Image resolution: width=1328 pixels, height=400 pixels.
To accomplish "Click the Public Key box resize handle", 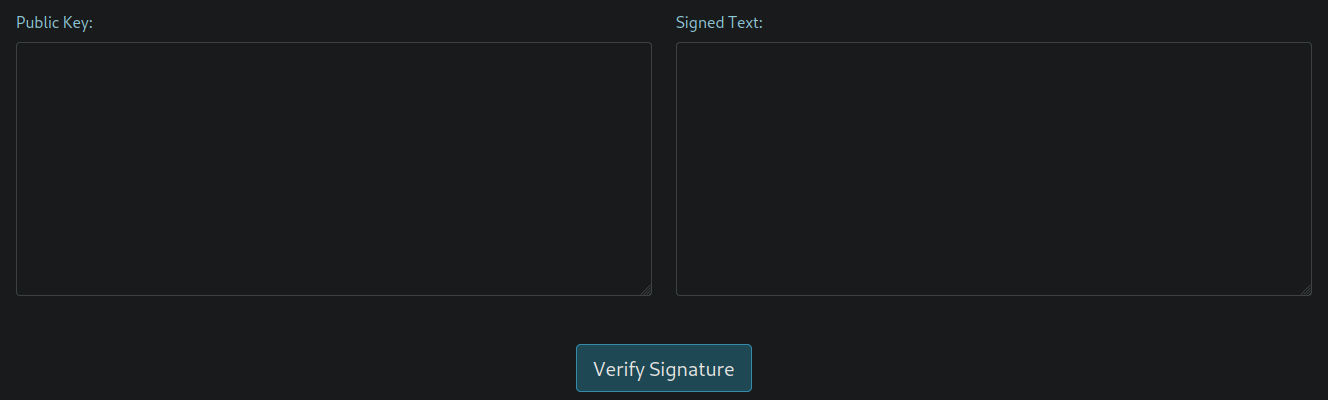I will click(x=646, y=290).
